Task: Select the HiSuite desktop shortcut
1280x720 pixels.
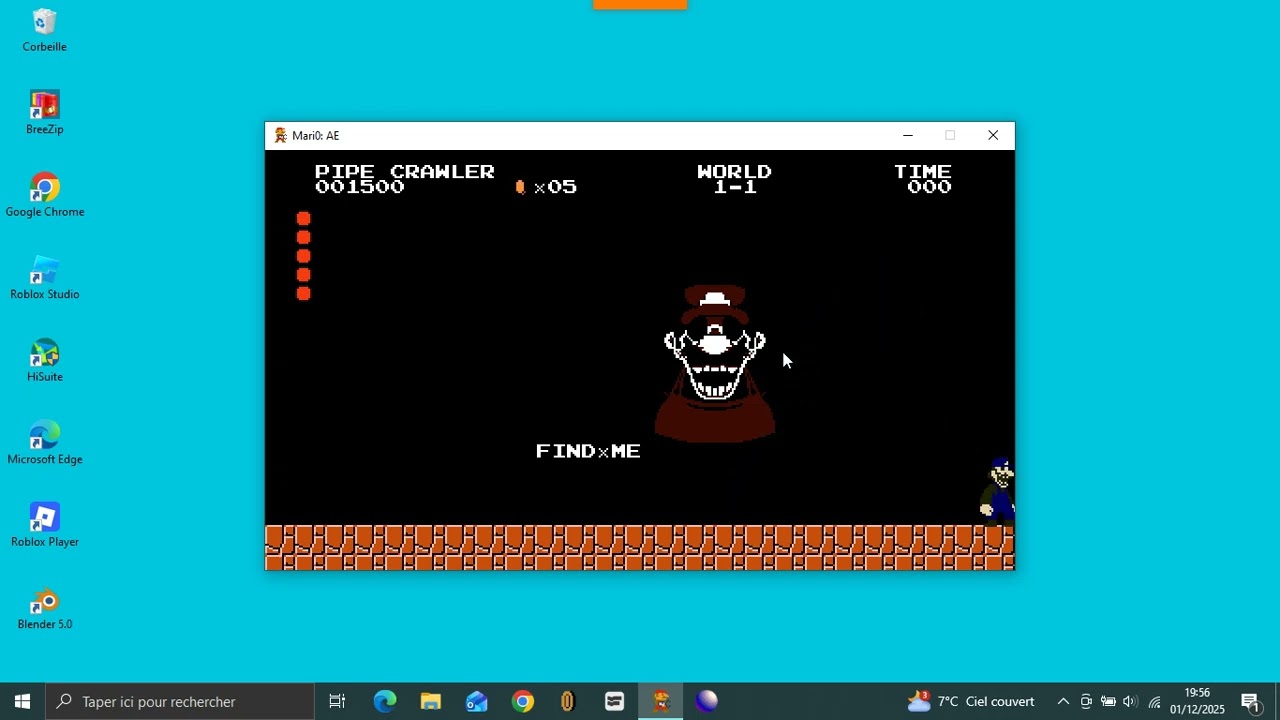Action: pos(44,360)
